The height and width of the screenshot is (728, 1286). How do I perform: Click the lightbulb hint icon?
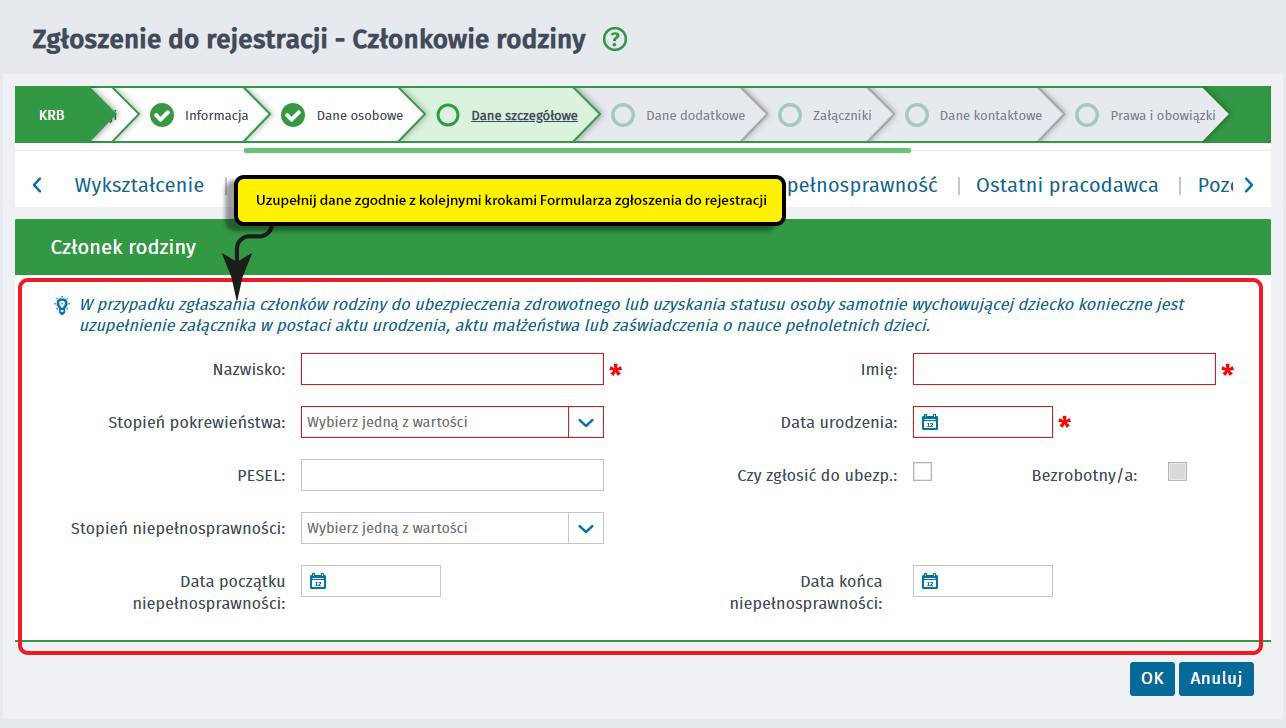click(x=62, y=305)
